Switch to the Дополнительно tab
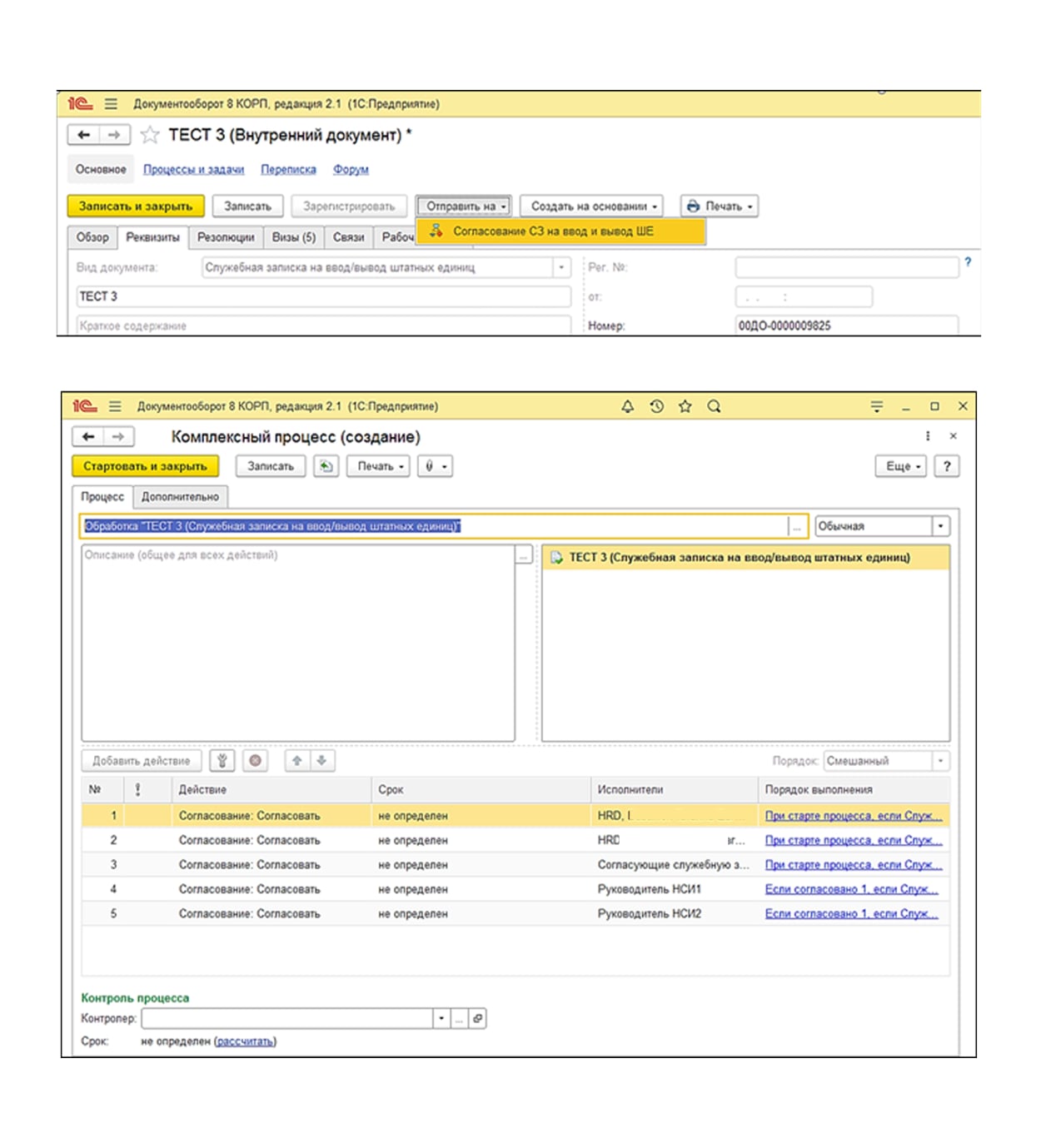 point(180,496)
